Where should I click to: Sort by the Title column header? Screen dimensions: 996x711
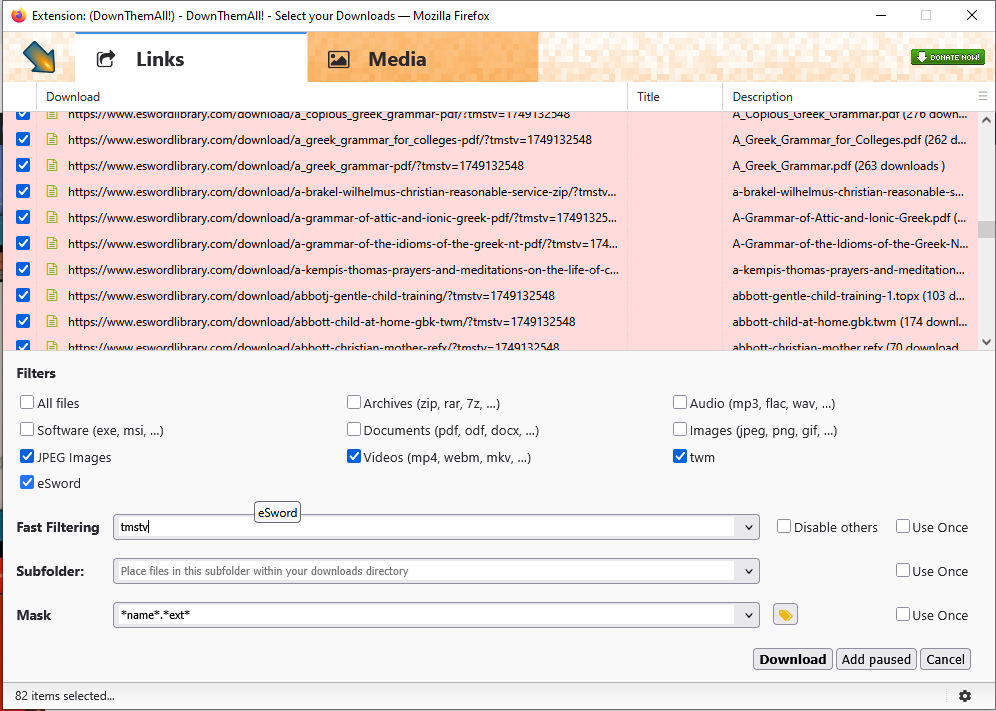(675, 97)
